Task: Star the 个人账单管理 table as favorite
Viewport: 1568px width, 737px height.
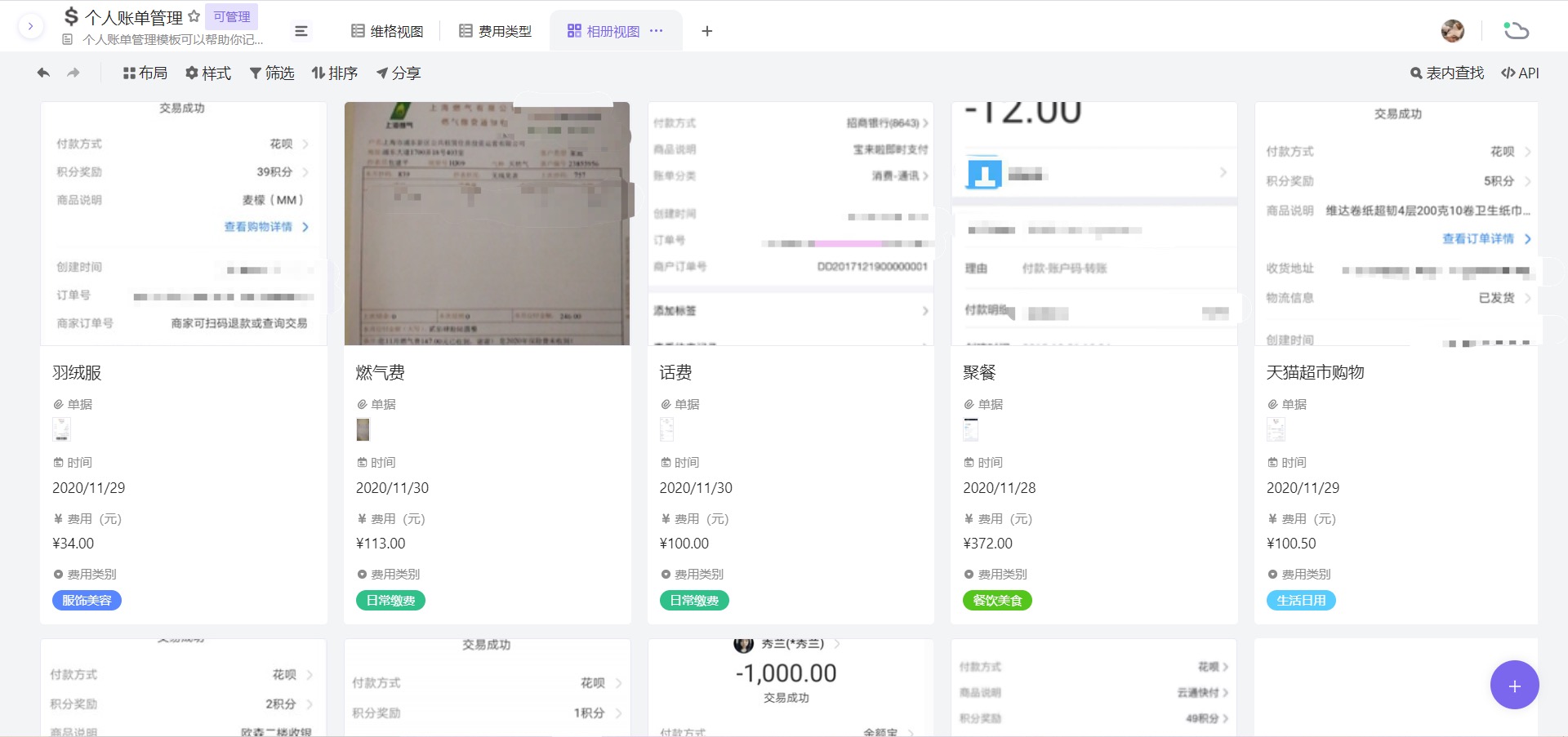Action: click(194, 16)
